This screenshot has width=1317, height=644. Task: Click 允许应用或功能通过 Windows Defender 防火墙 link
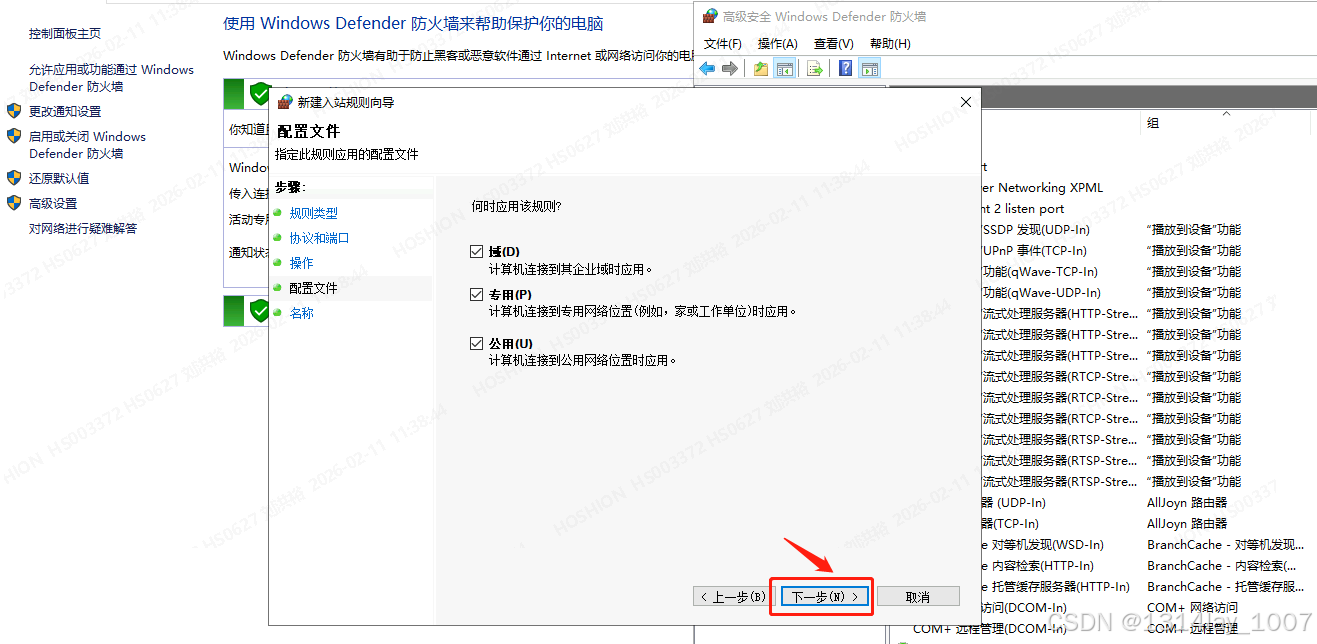point(111,78)
